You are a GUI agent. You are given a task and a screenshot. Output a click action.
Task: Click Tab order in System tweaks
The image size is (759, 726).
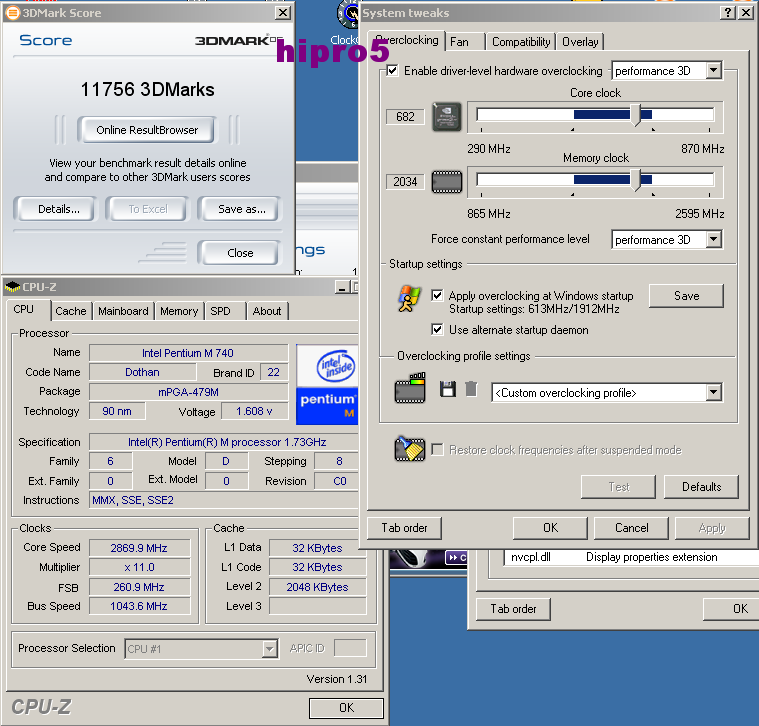[404, 528]
